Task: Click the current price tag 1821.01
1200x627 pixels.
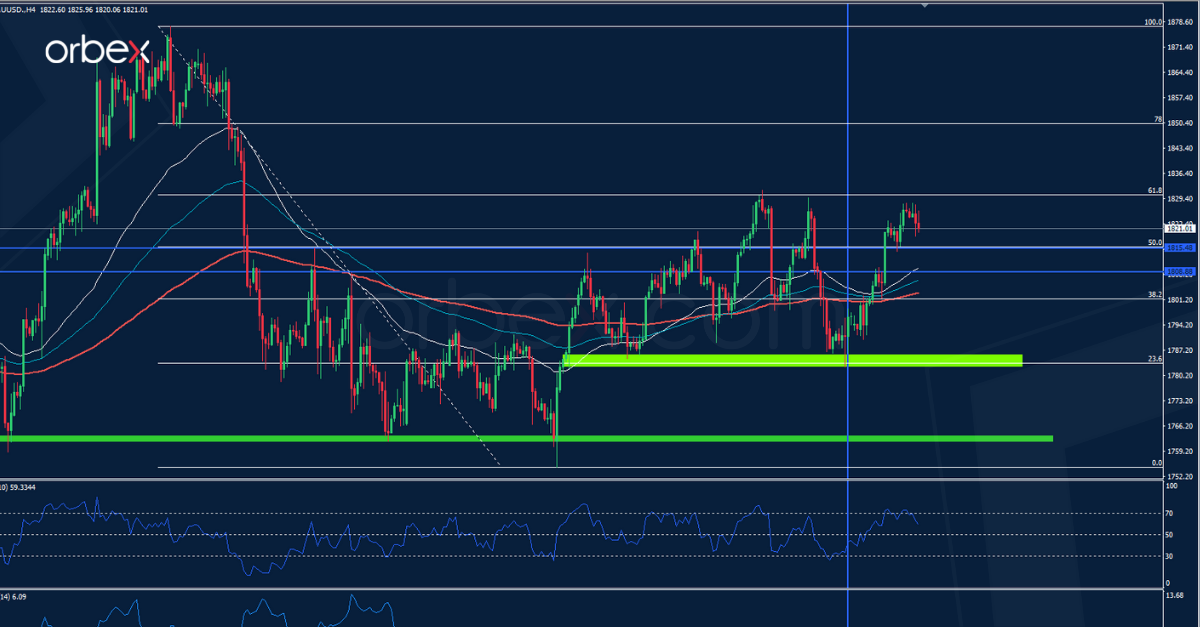Action: [1180, 229]
